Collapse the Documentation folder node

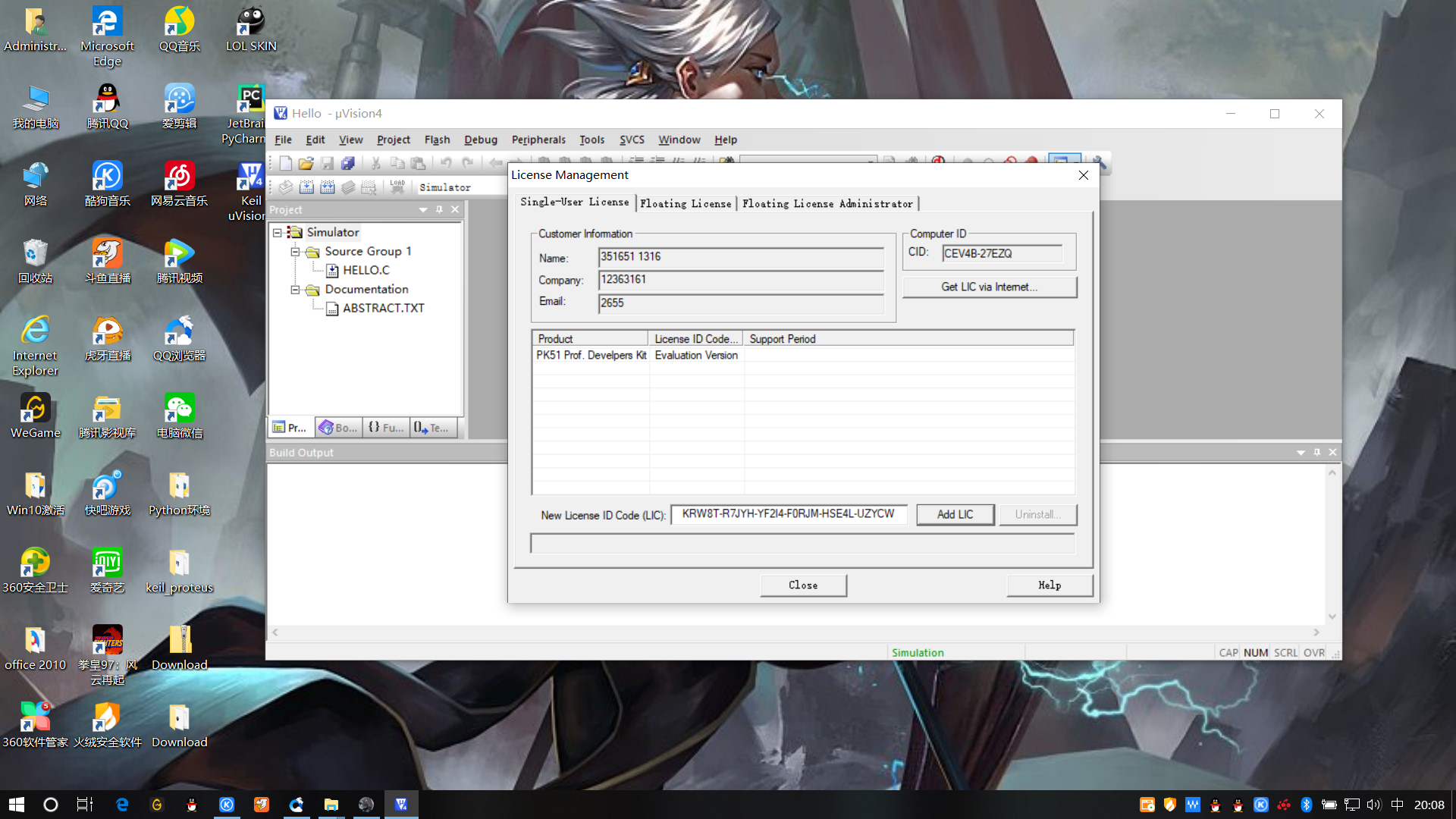296,290
